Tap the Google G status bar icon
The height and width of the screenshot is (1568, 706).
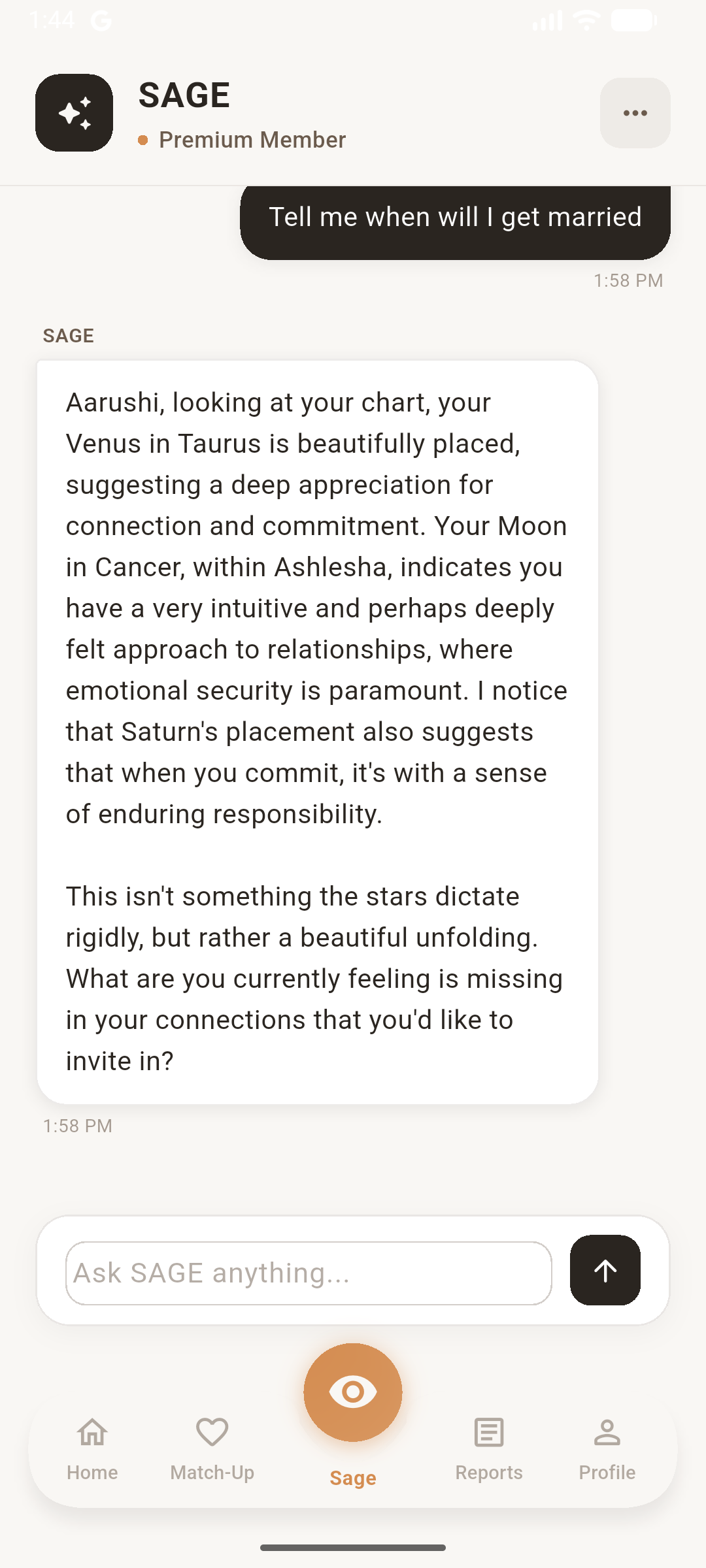101,21
